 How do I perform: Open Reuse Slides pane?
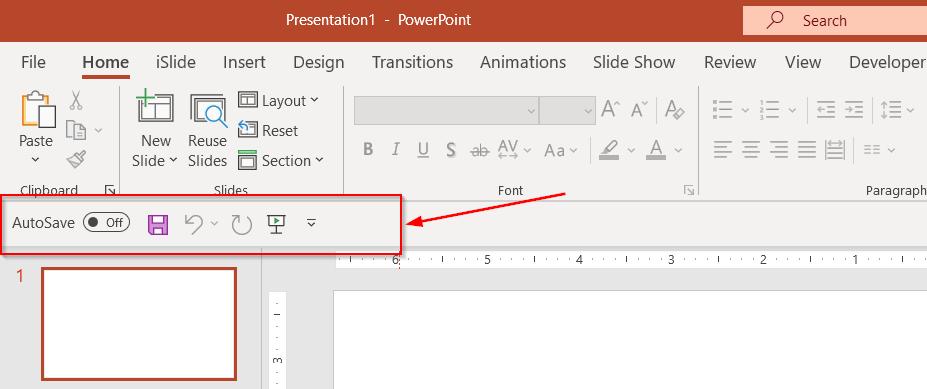click(x=208, y=110)
